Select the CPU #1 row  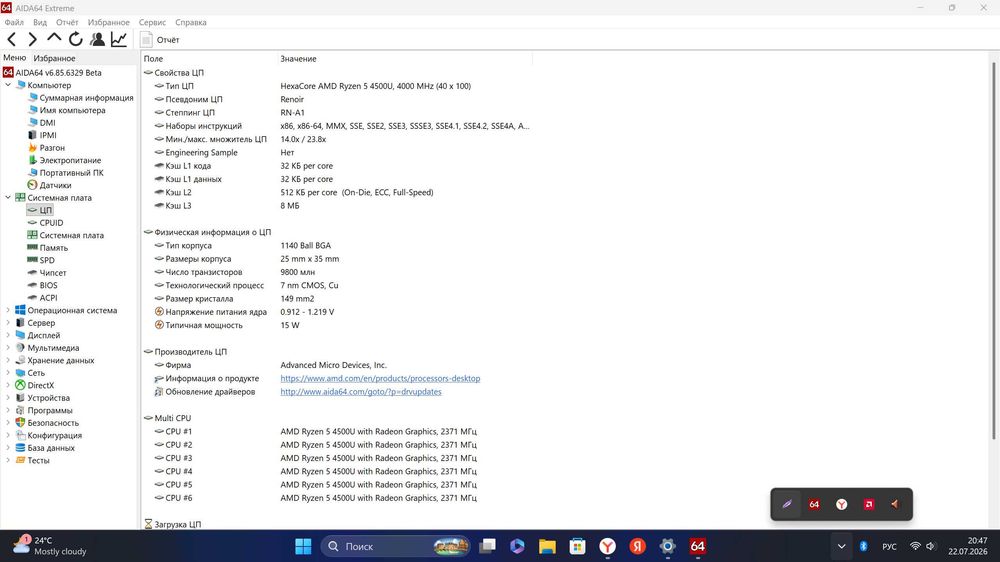coord(338,431)
